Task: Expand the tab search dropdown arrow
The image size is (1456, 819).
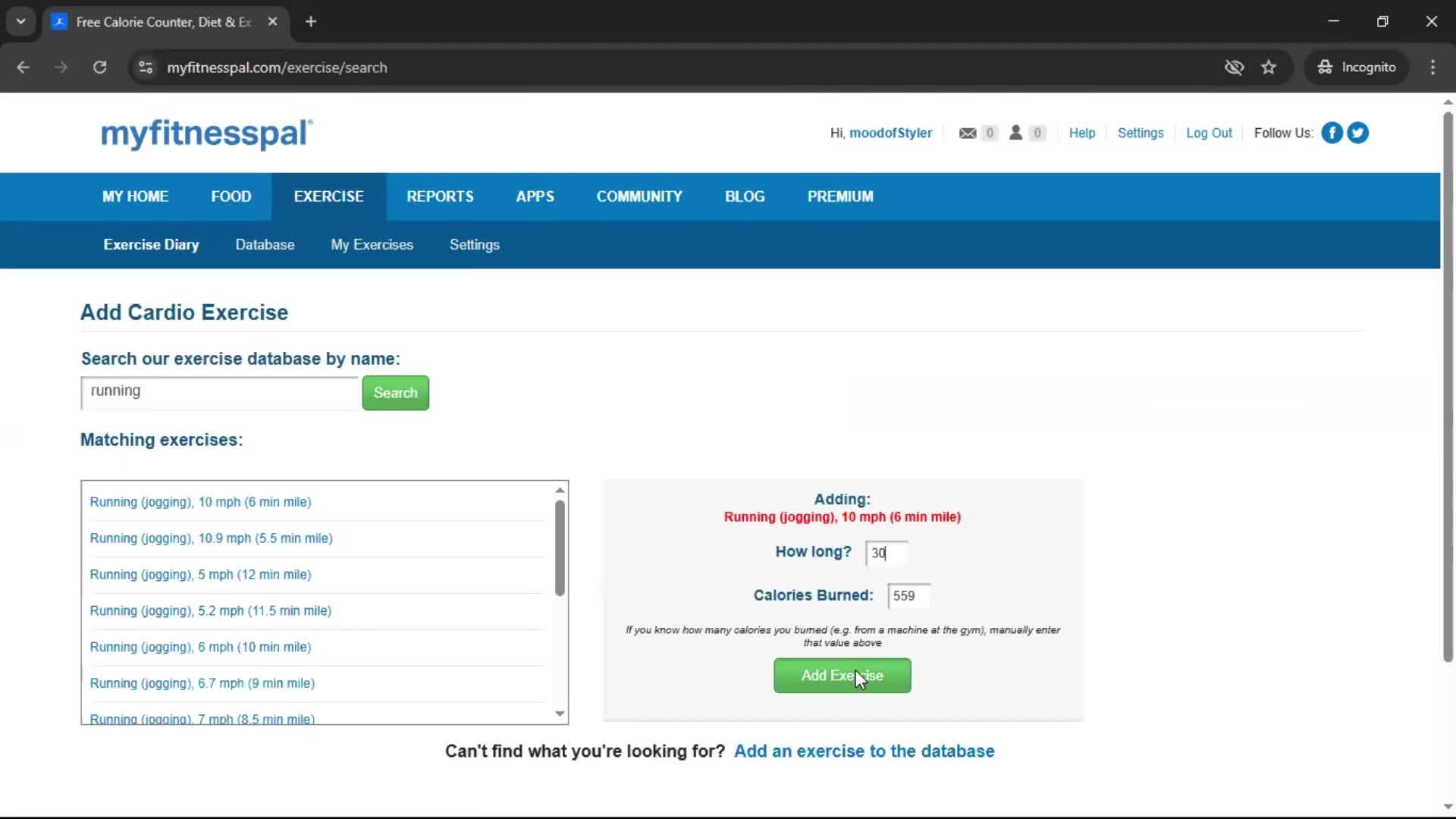Action: pos(21,22)
